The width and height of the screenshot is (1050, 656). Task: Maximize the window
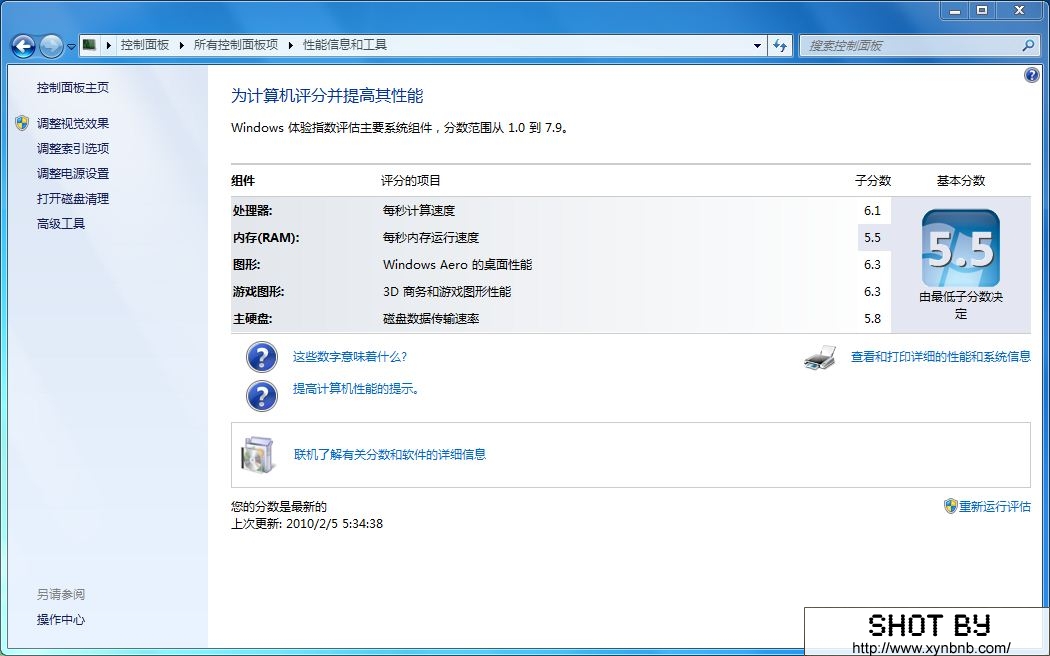pyautogui.click(x=982, y=11)
